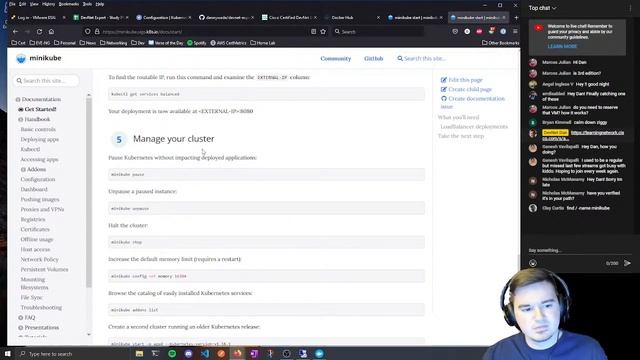Open chat options three-dot menu
The height and width of the screenshot is (360, 640).
click(x=631, y=8)
